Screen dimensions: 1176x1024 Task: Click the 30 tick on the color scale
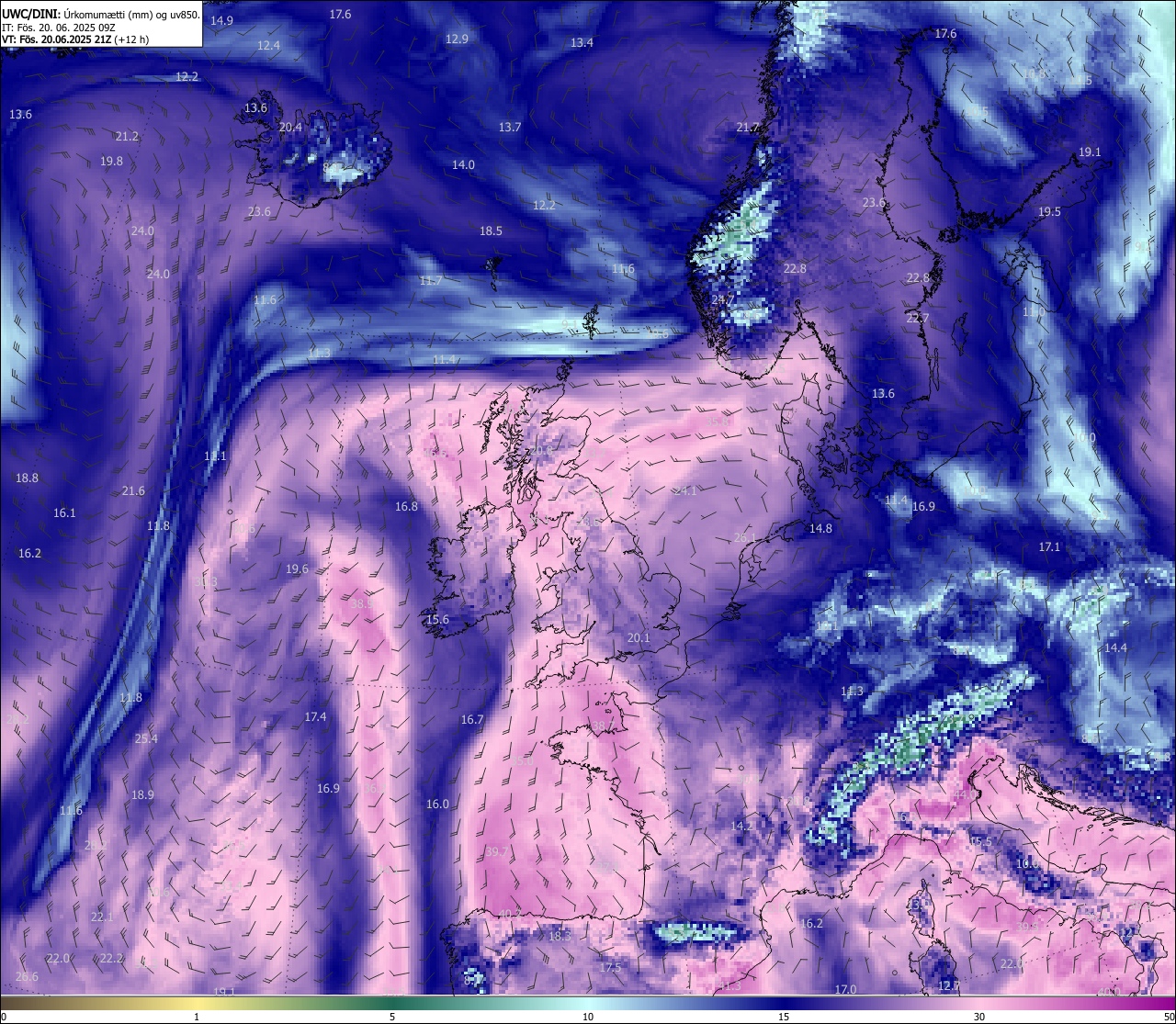[979, 1016]
